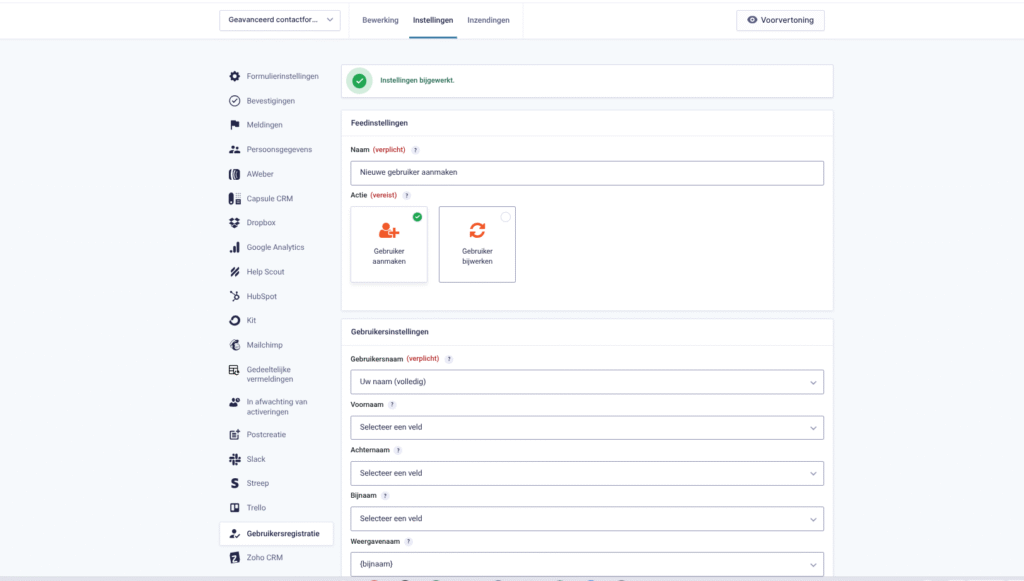Click the Voorvertoning button
The width and height of the screenshot is (1024, 581).
[780, 19]
